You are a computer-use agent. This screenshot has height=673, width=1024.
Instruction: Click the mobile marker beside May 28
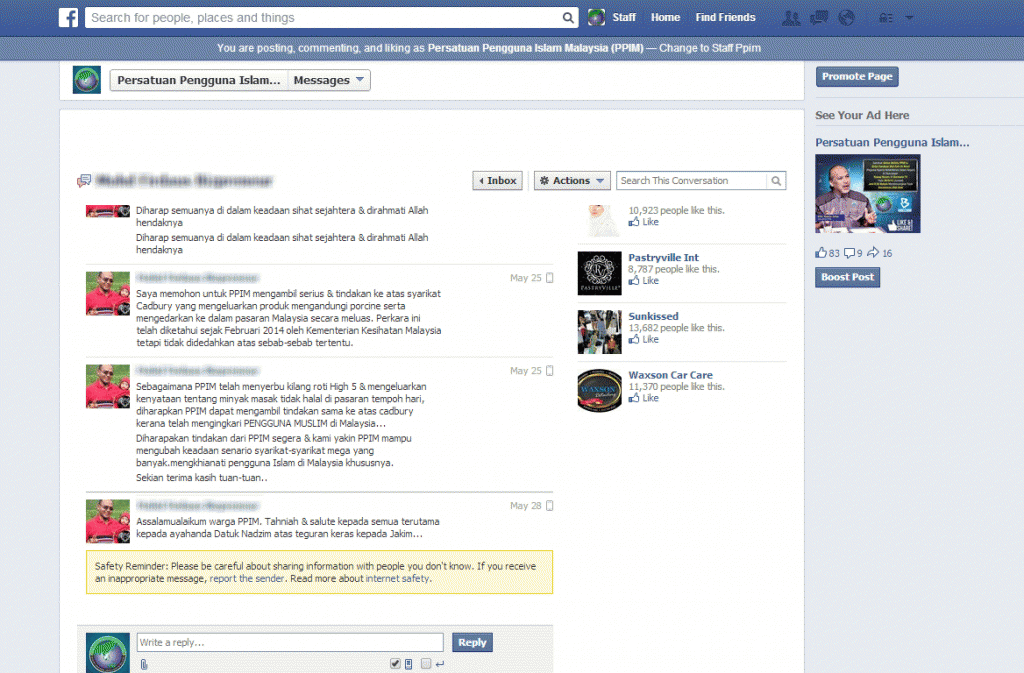point(549,506)
